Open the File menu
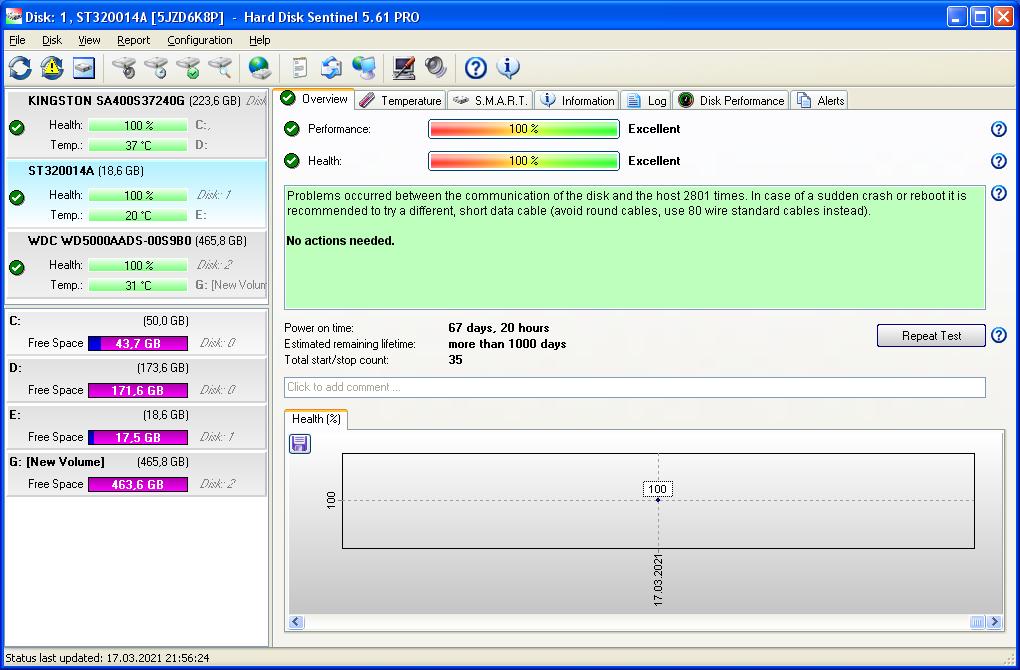This screenshot has width=1020, height=670. (x=17, y=40)
